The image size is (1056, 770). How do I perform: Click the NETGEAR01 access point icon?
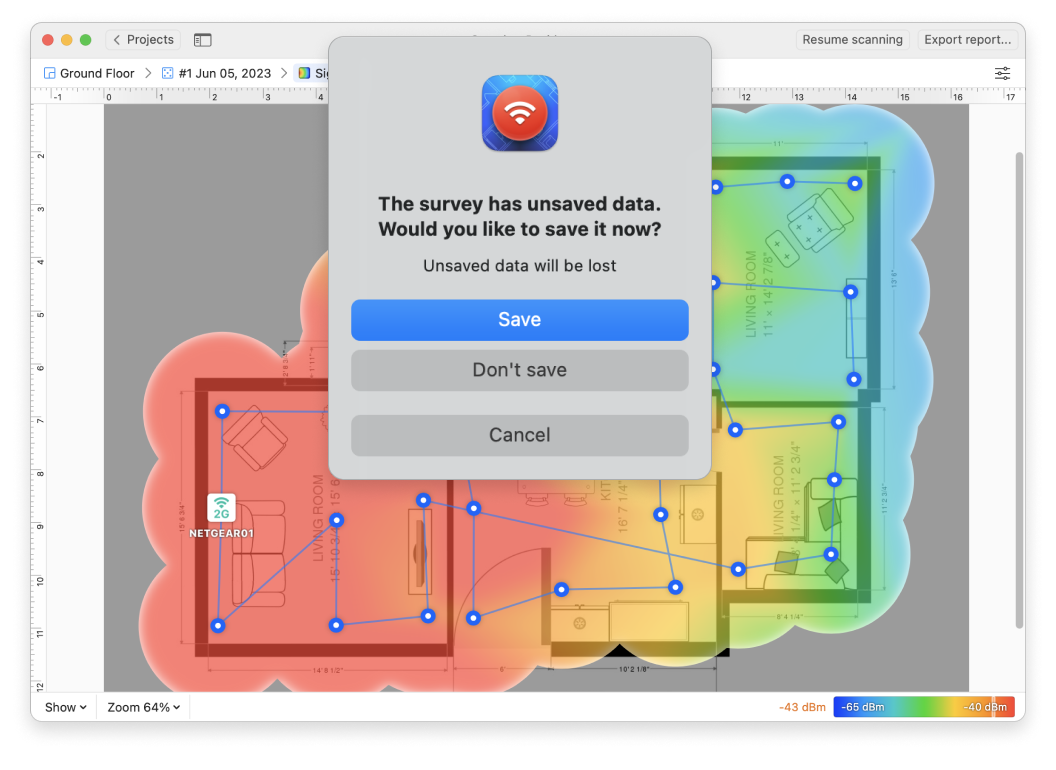pyautogui.click(x=221, y=508)
